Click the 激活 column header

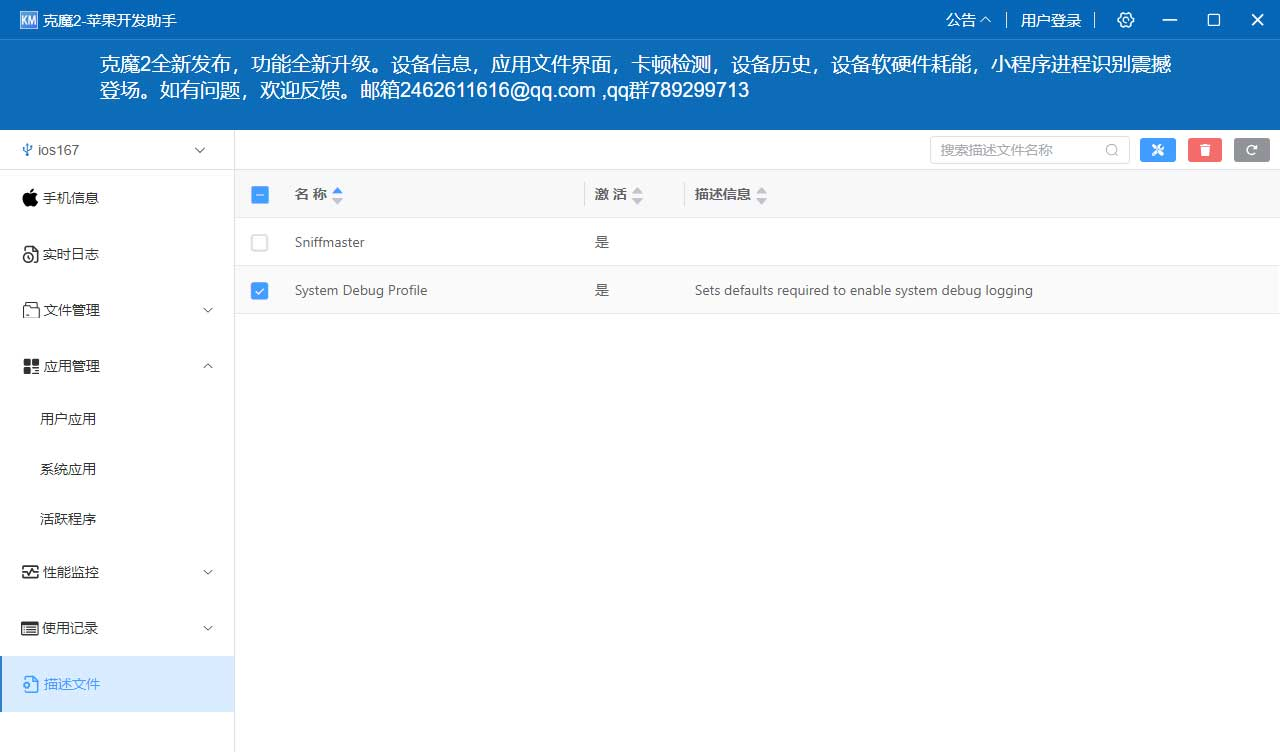click(611, 194)
